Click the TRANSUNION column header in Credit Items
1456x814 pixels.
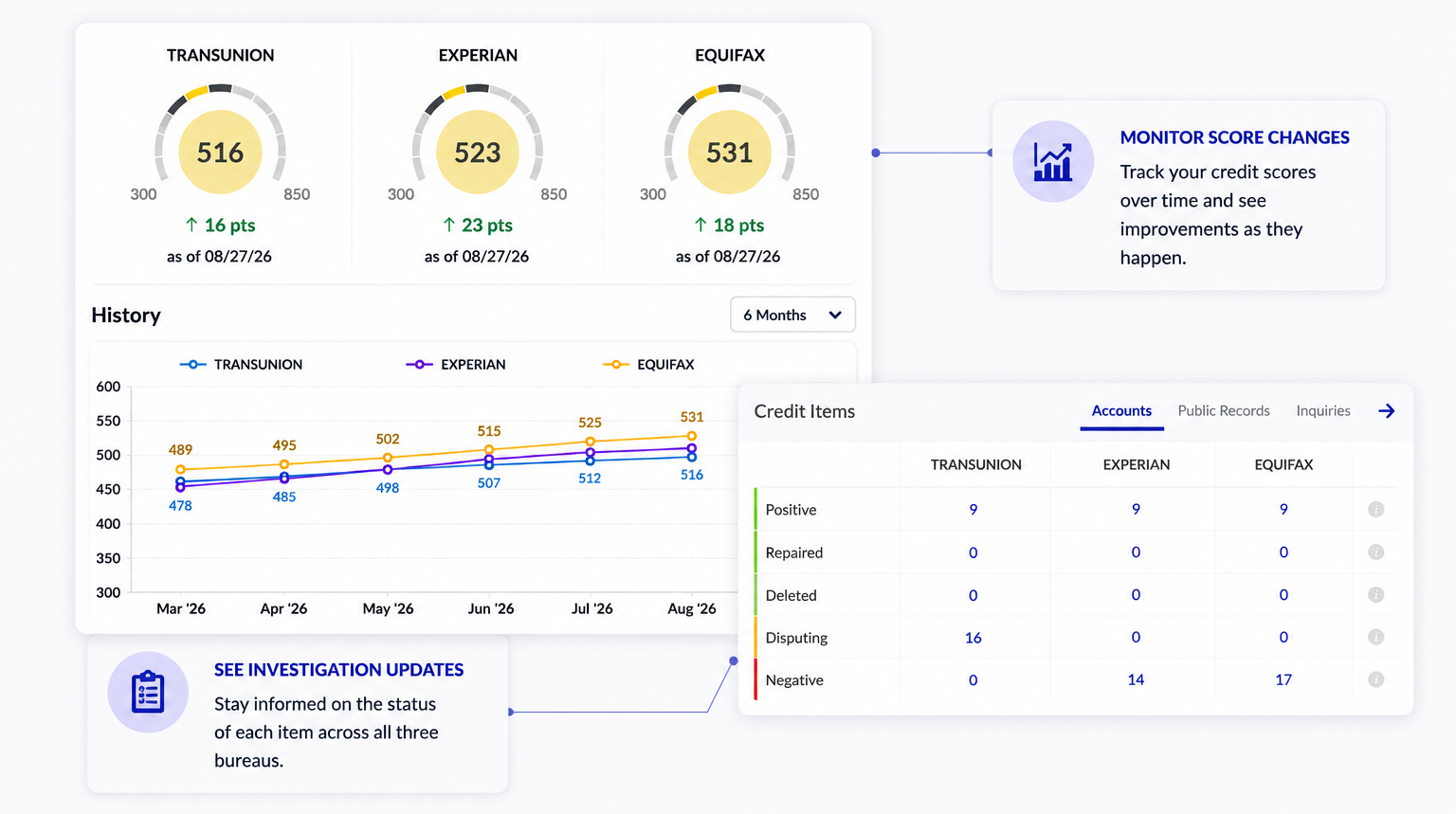[x=975, y=464]
